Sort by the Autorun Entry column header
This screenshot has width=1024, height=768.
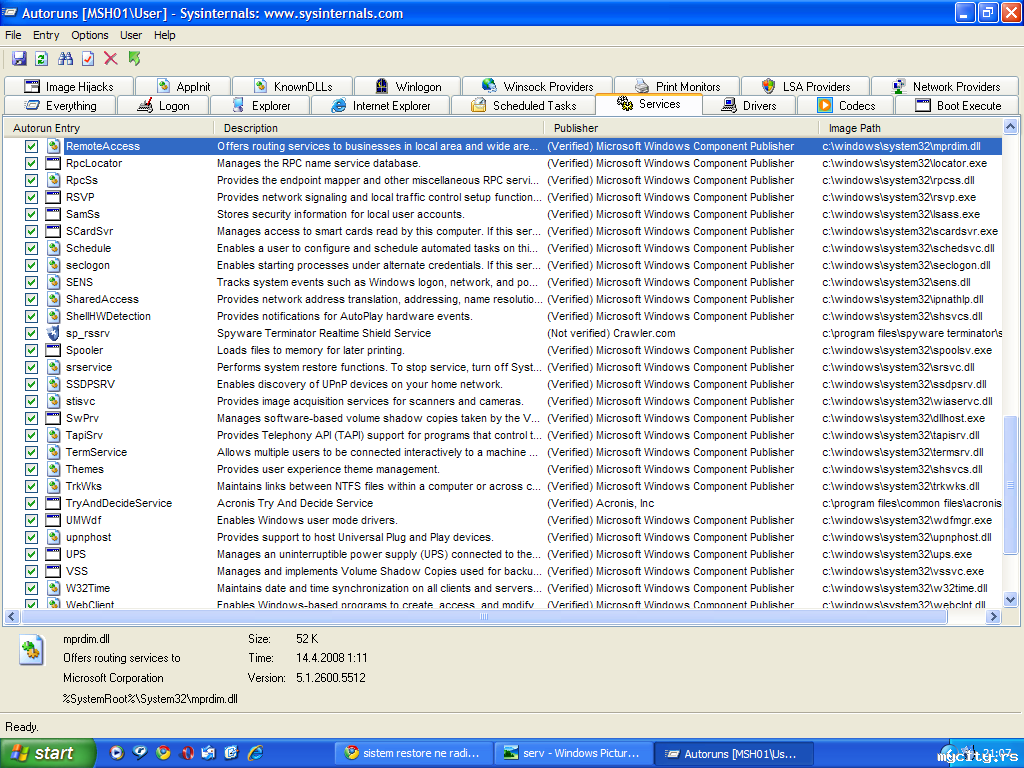108,128
